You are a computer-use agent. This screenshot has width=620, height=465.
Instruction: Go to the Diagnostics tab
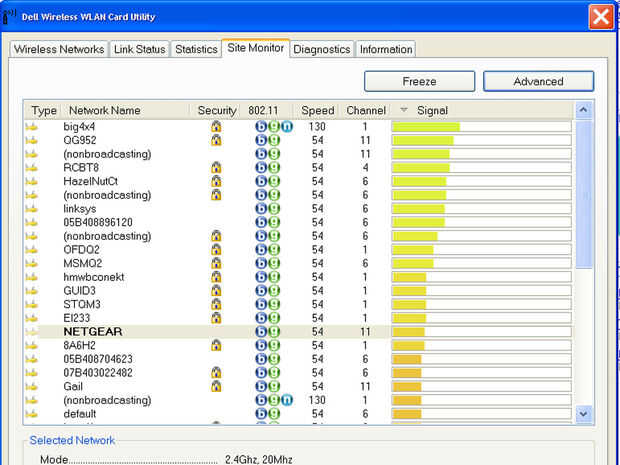[322, 49]
